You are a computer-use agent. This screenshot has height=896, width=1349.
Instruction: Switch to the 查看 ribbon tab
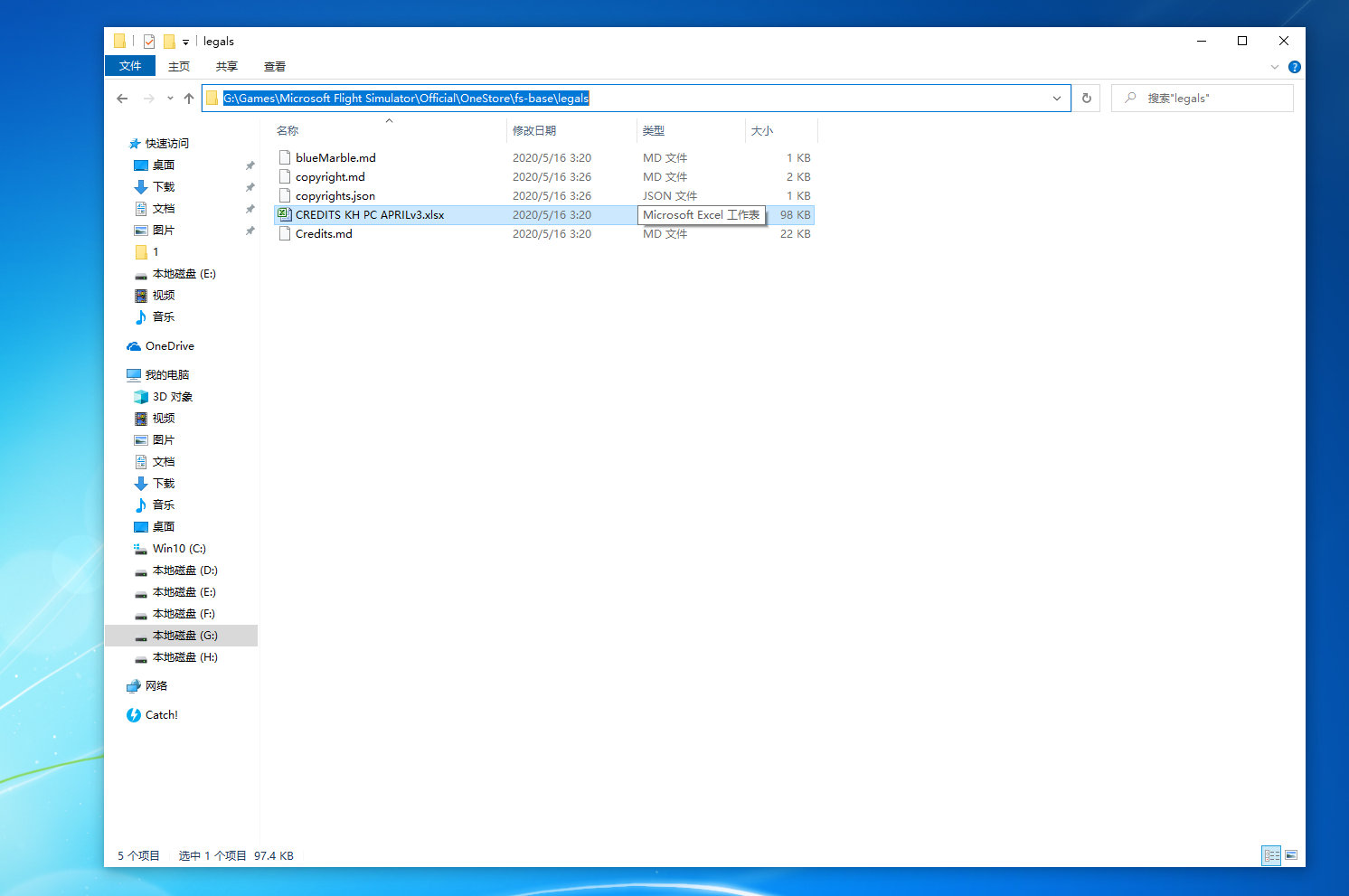pyautogui.click(x=275, y=66)
